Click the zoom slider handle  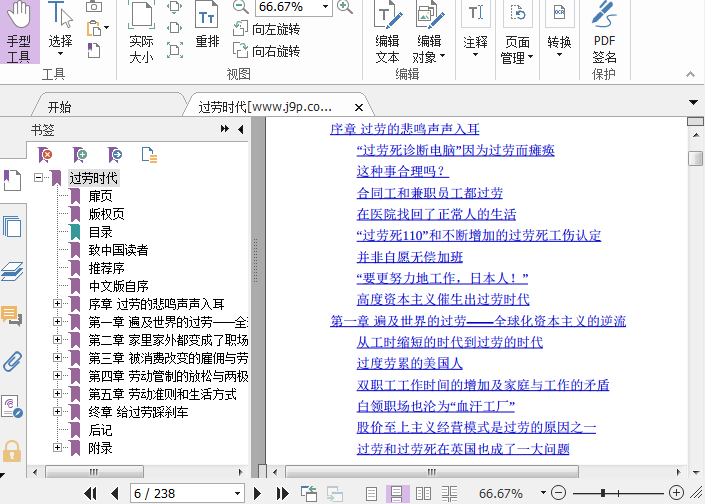(602, 493)
